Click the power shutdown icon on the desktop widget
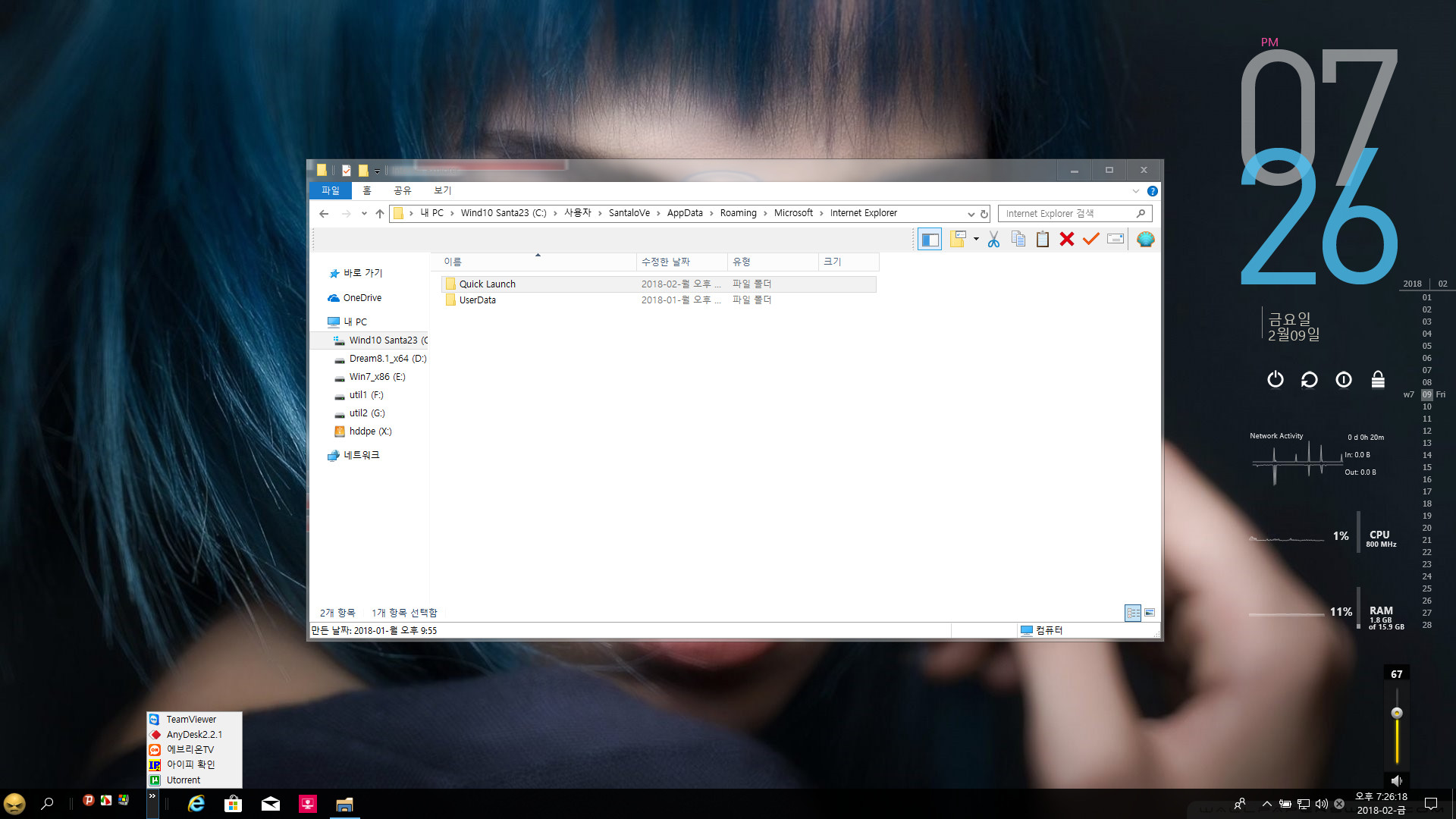This screenshot has height=819, width=1456. pos(1276,379)
